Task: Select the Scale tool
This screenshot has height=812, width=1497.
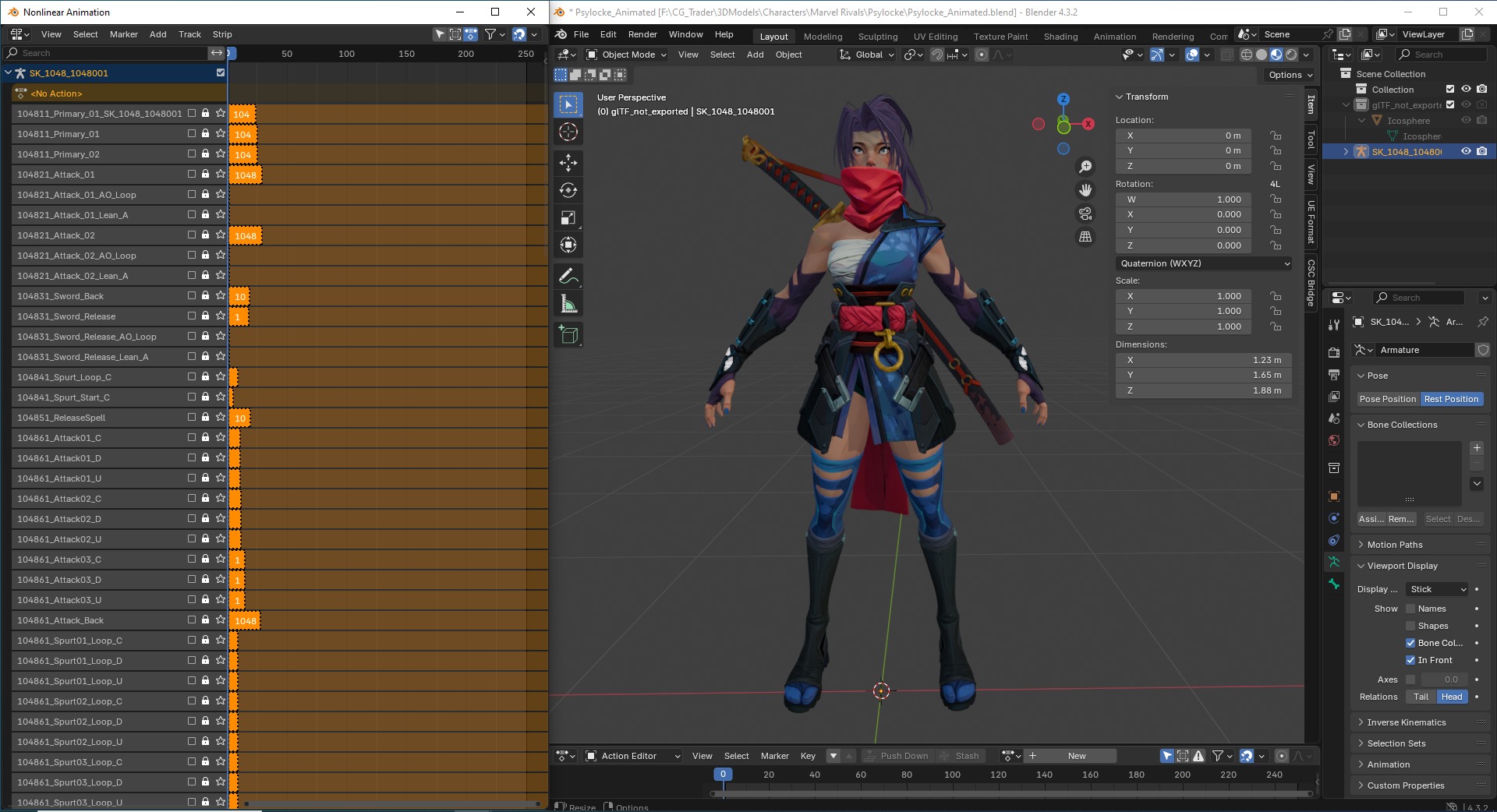Action: coord(568,217)
